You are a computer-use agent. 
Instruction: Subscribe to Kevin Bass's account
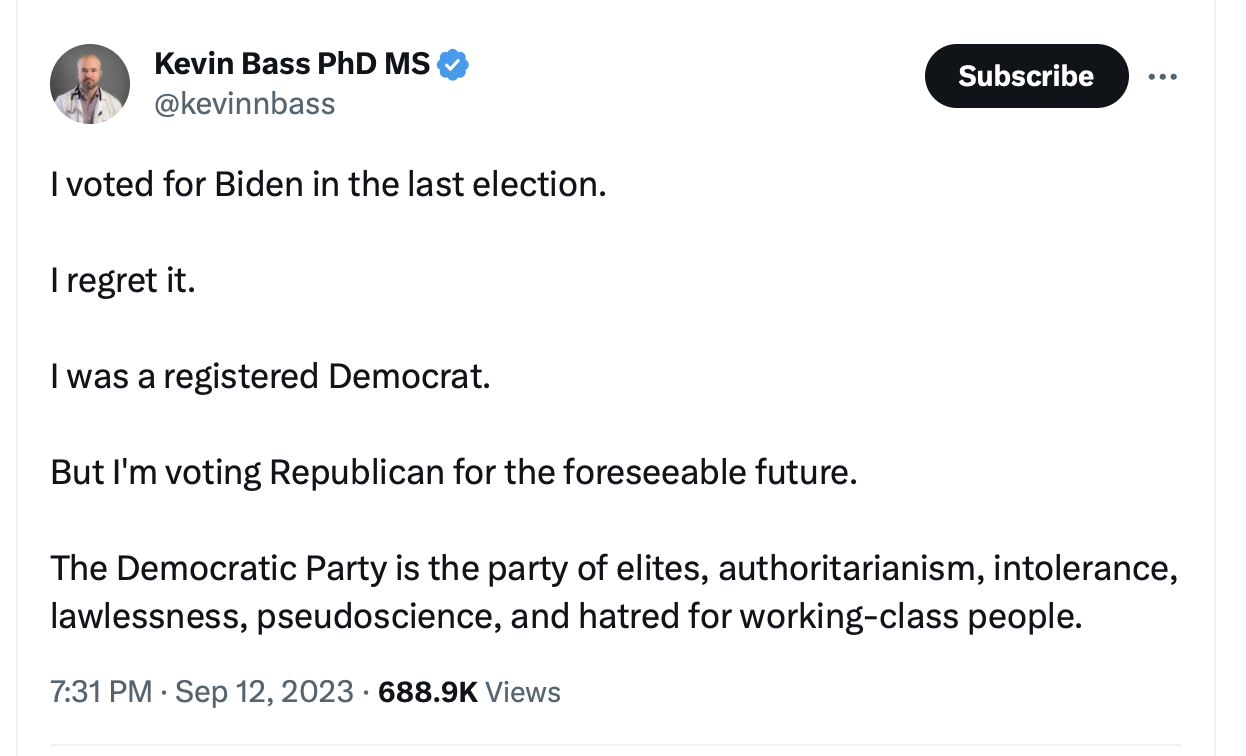coord(1026,76)
